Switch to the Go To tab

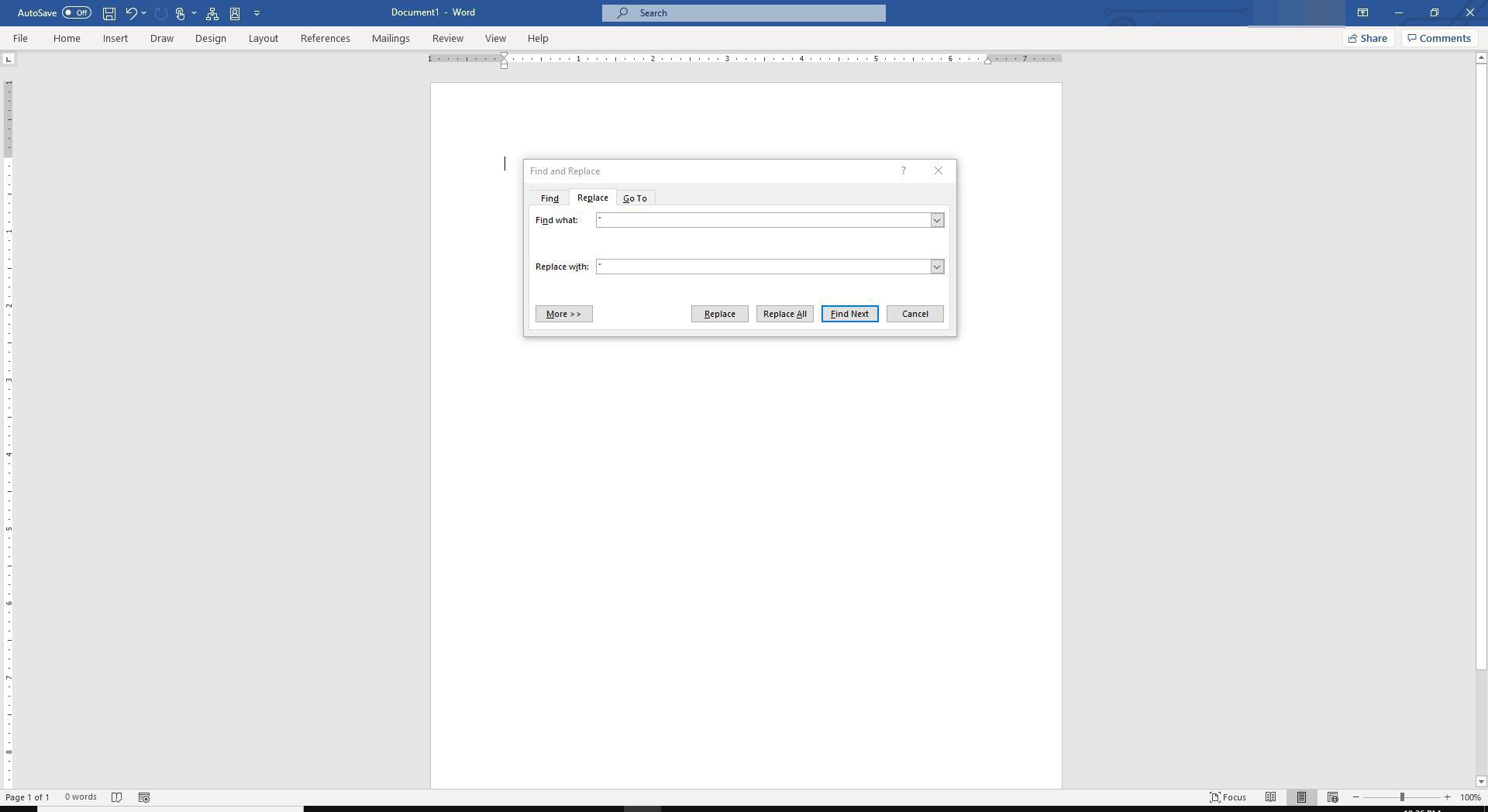coord(635,198)
